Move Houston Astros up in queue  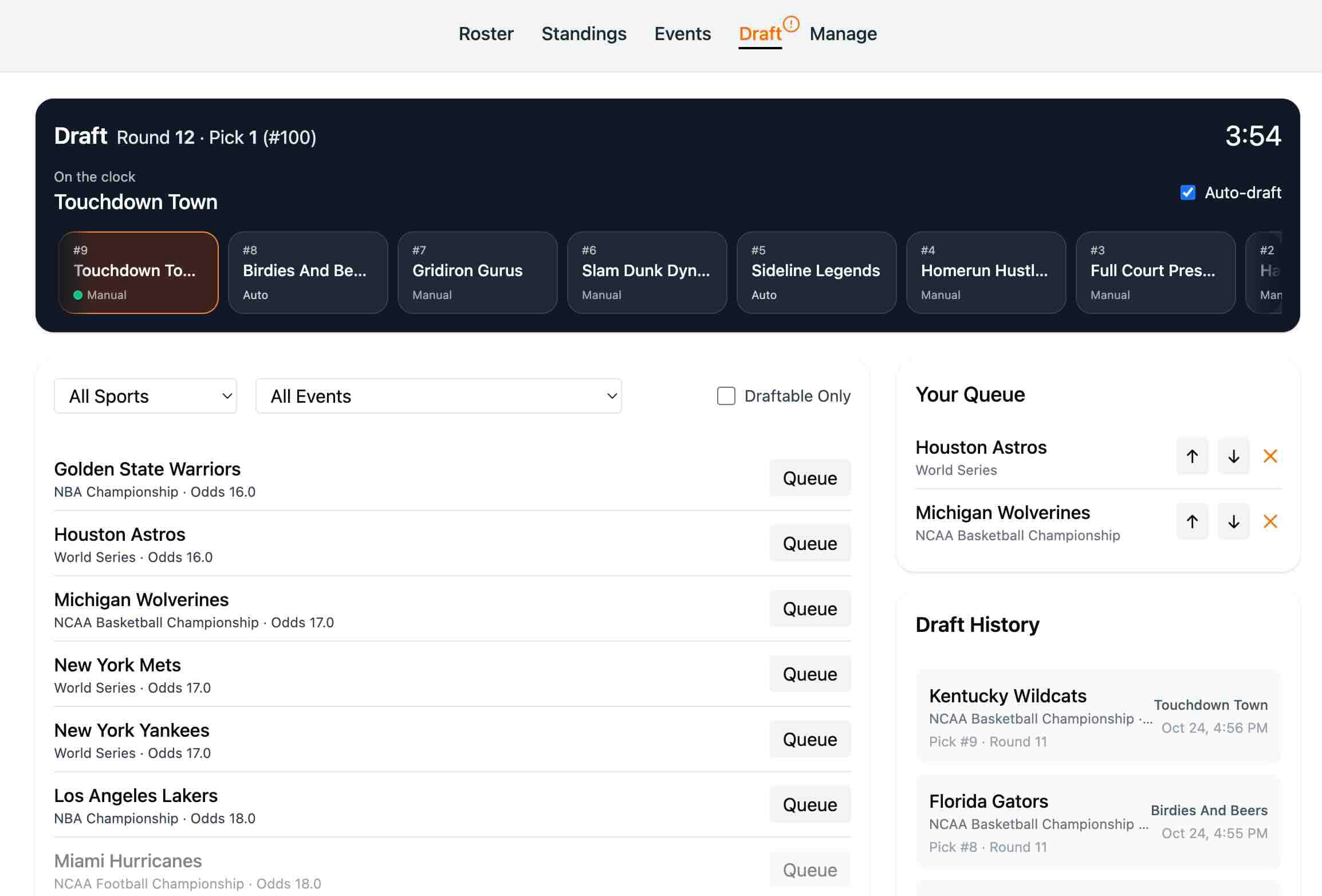(x=1192, y=456)
